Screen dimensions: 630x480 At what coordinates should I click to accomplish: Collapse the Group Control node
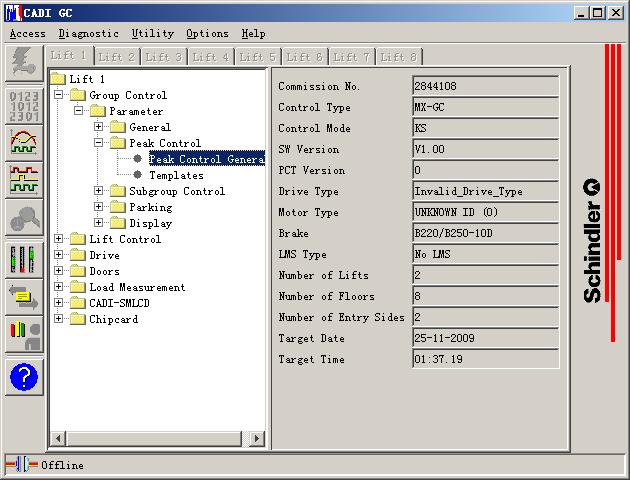tap(59, 95)
